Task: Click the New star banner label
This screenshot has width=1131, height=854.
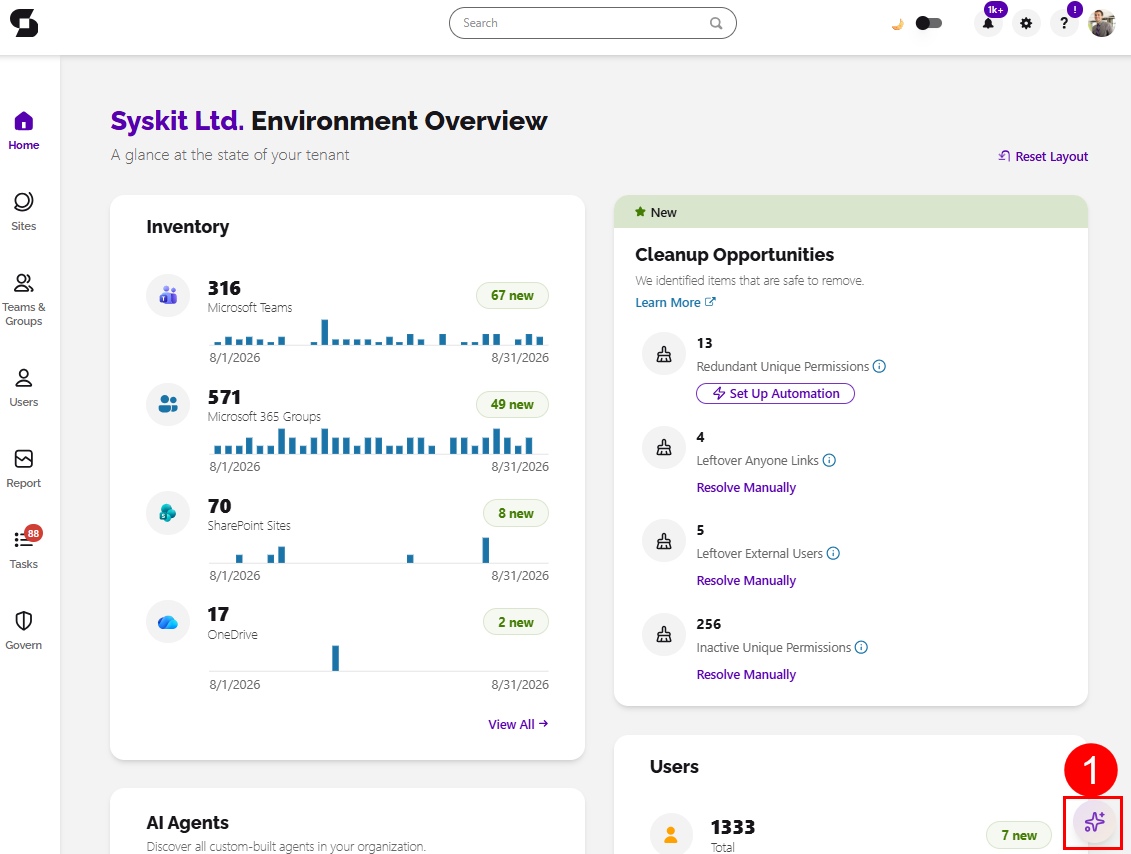Action: [656, 212]
